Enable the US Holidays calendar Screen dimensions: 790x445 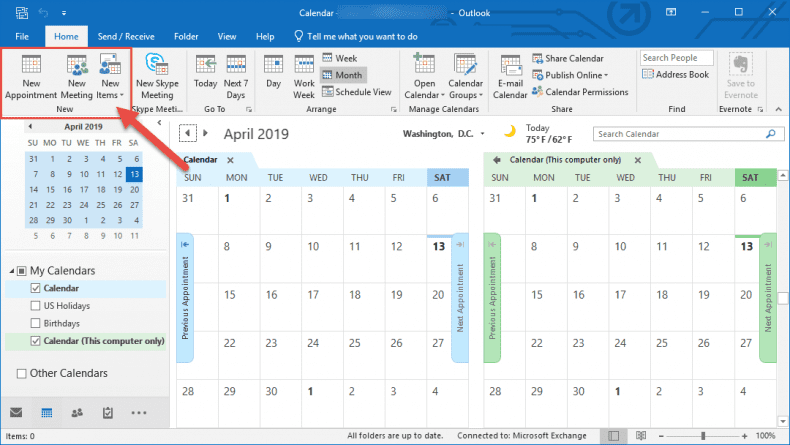tap(37, 306)
